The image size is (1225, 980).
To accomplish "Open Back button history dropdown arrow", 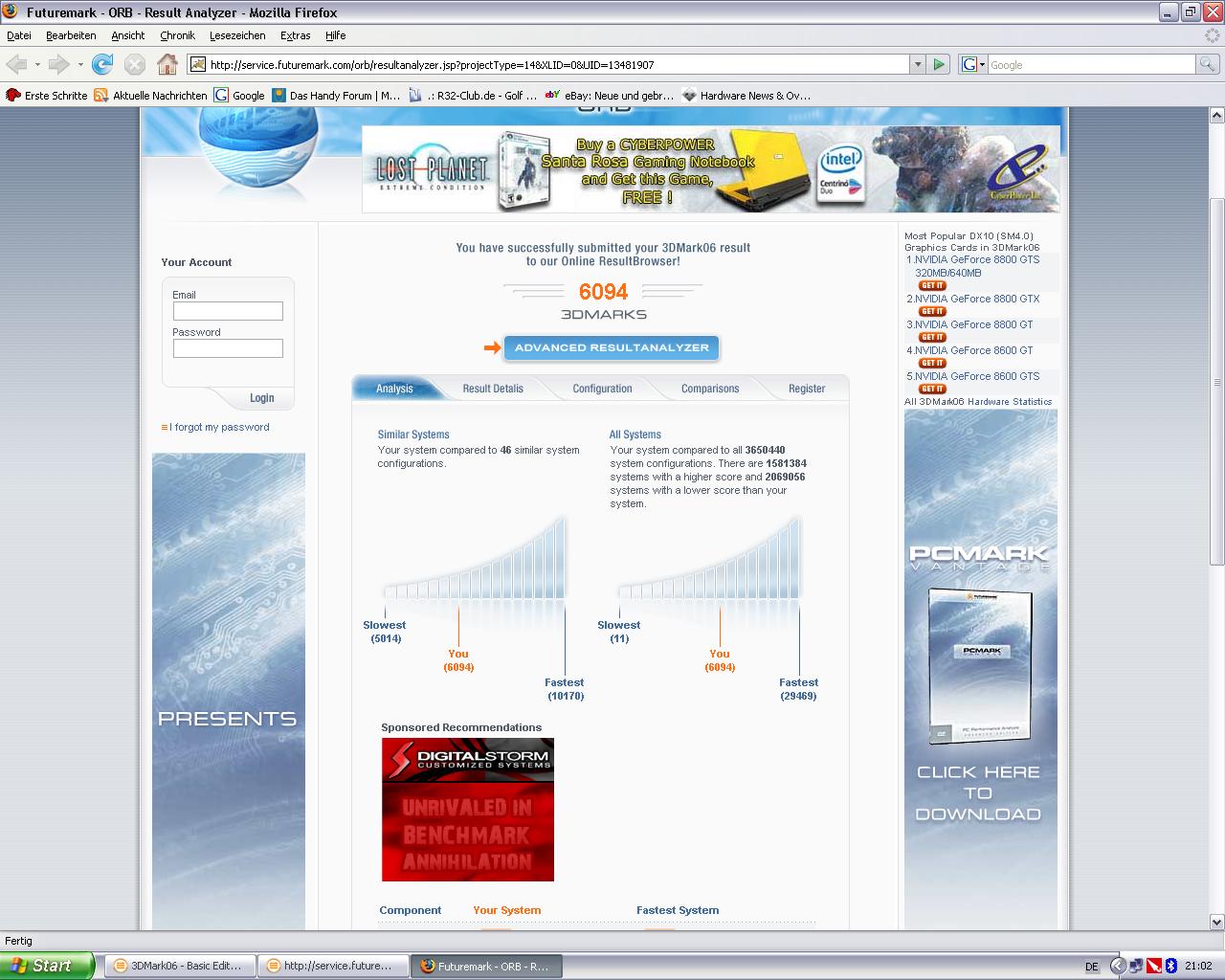I will pyautogui.click(x=37, y=64).
